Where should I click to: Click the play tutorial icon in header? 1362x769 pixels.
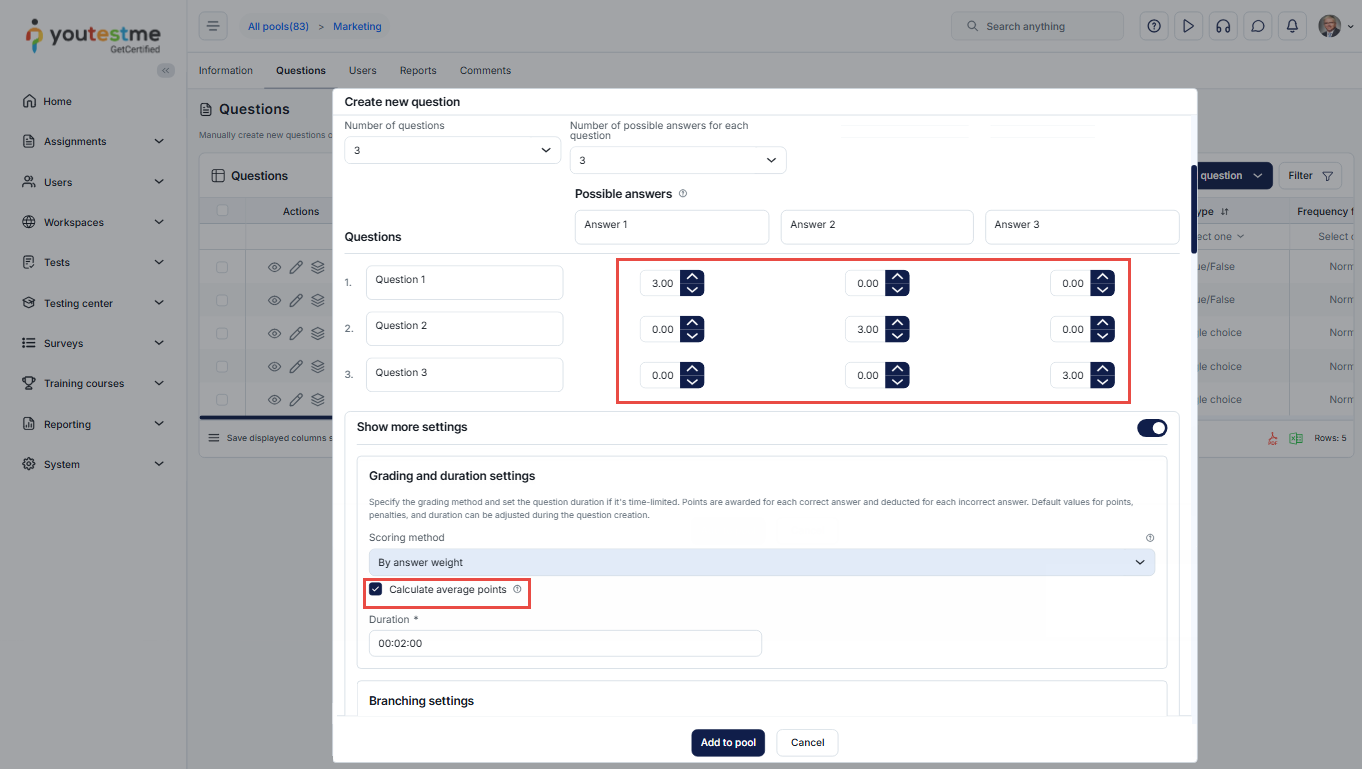click(x=1188, y=26)
